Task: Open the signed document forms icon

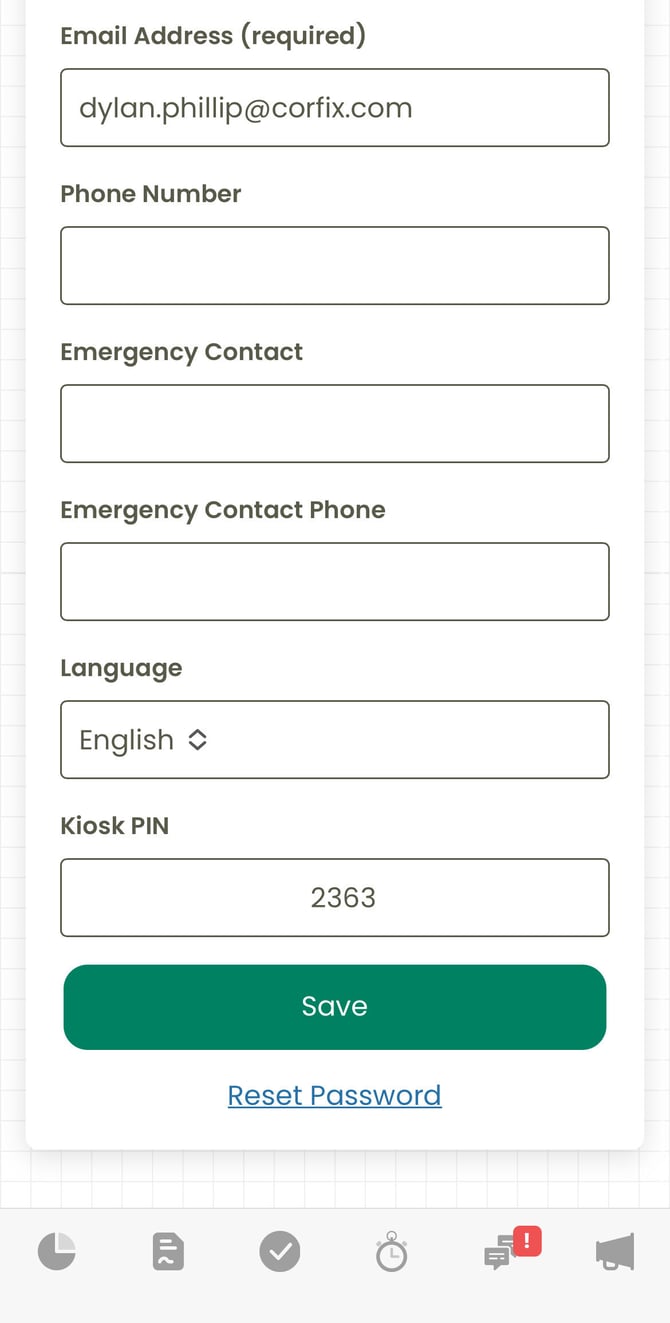Action: coord(168,1251)
